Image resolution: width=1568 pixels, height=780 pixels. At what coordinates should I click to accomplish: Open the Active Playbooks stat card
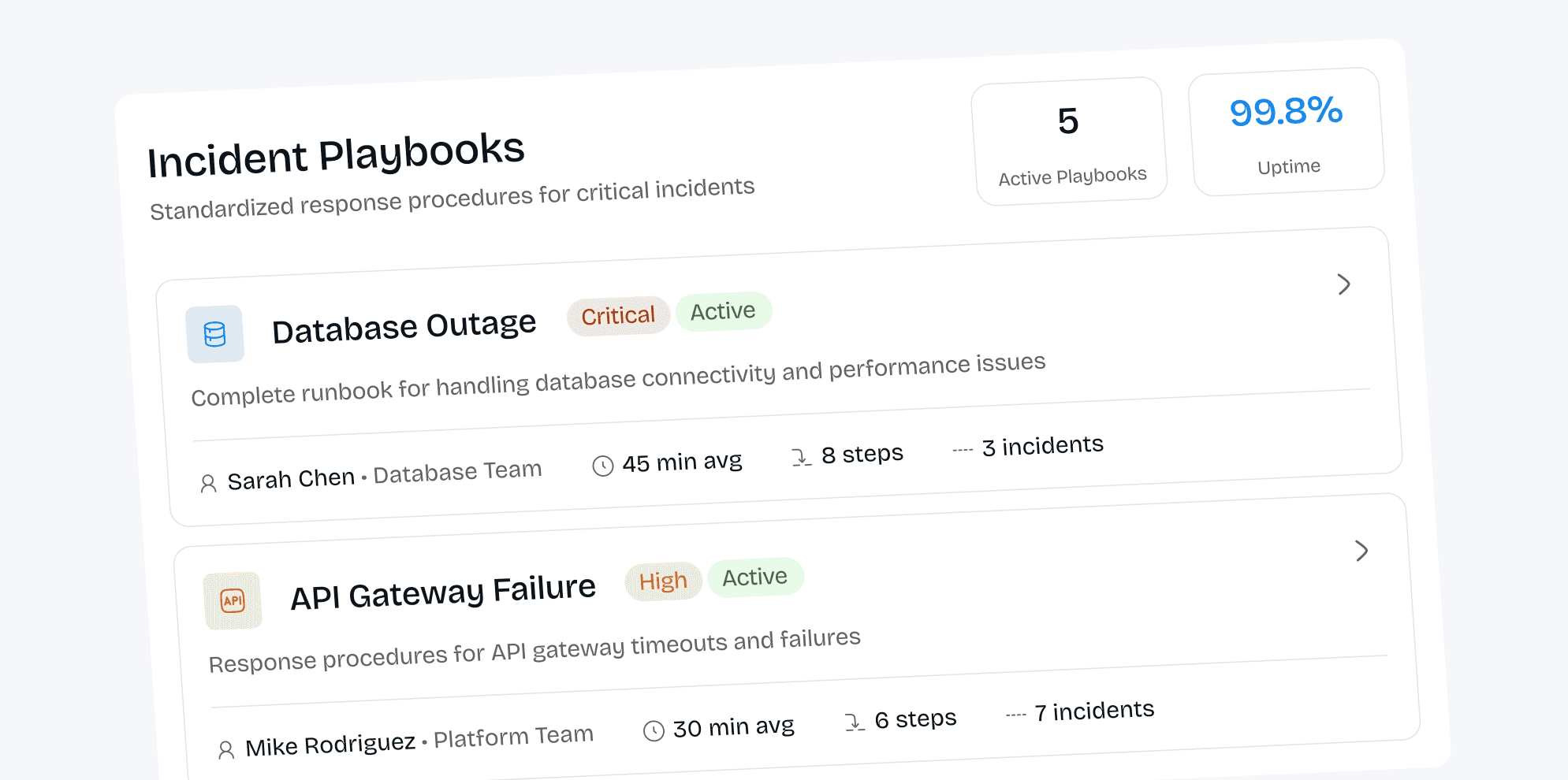1069,142
